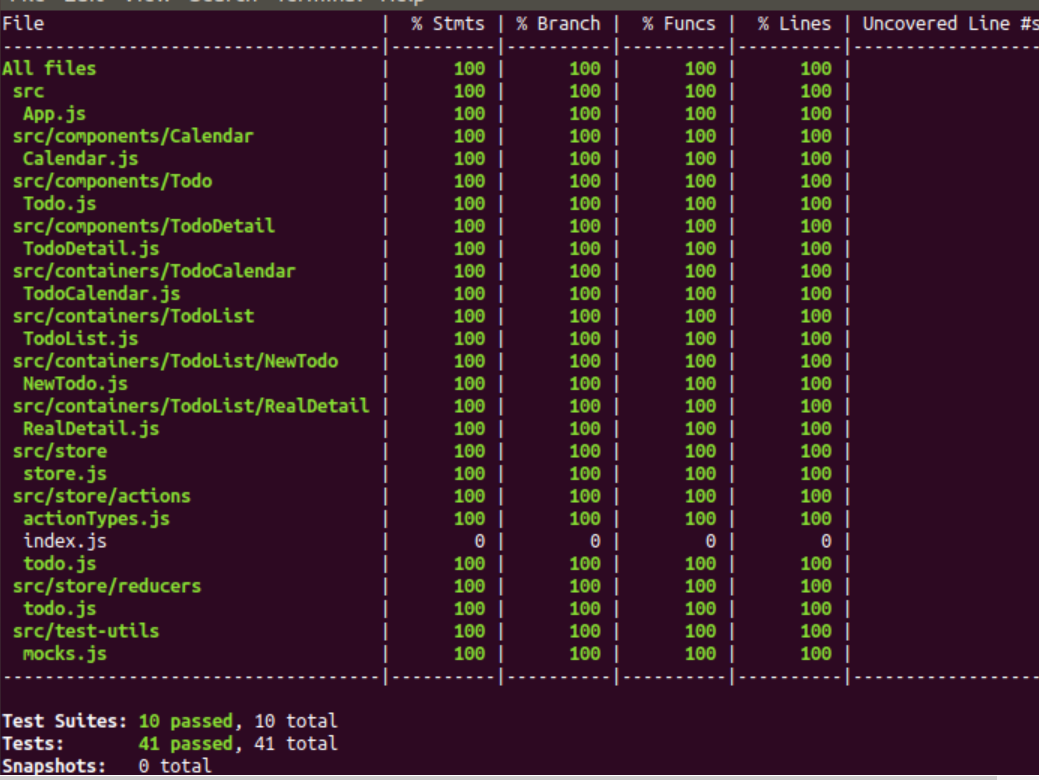Image resolution: width=1039 pixels, height=780 pixels.
Task: Select the store.js file name
Action: coord(65,474)
